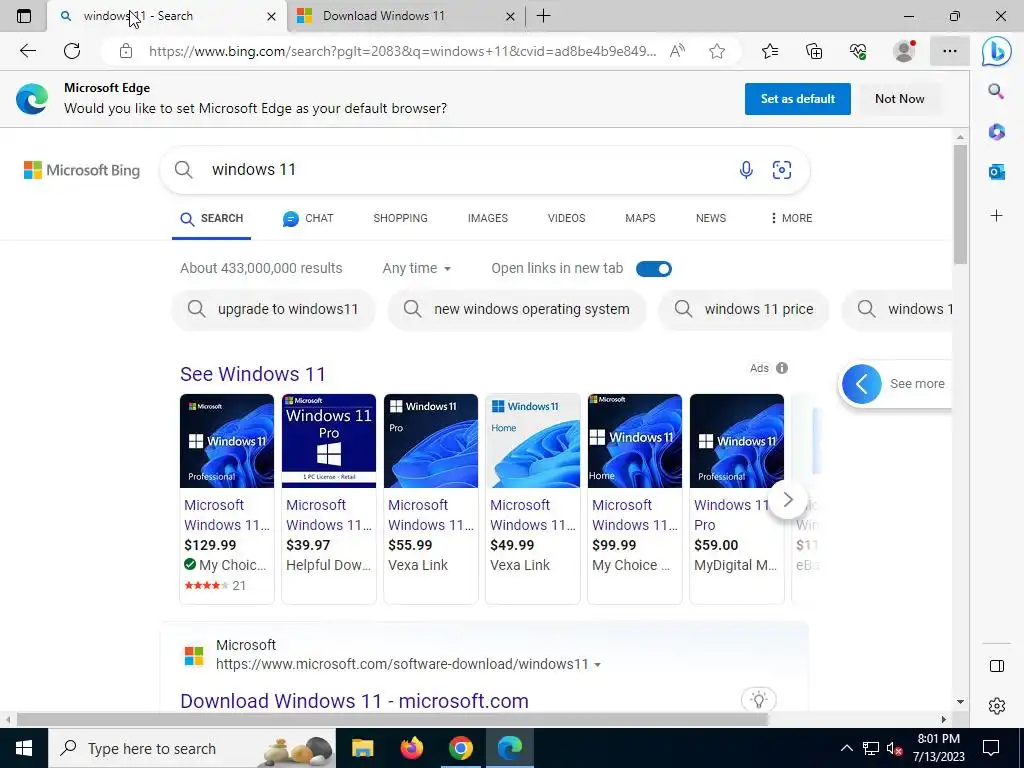
Task: Start voice search with microphone icon
Action: (x=746, y=170)
